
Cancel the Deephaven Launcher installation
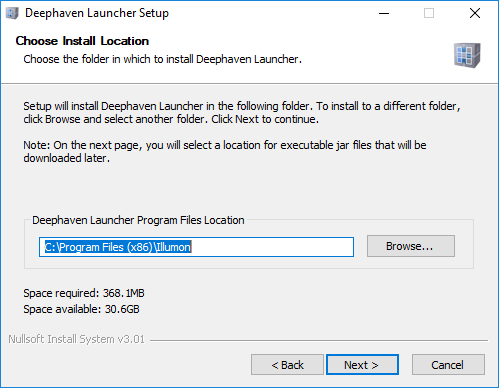(x=448, y=365)
